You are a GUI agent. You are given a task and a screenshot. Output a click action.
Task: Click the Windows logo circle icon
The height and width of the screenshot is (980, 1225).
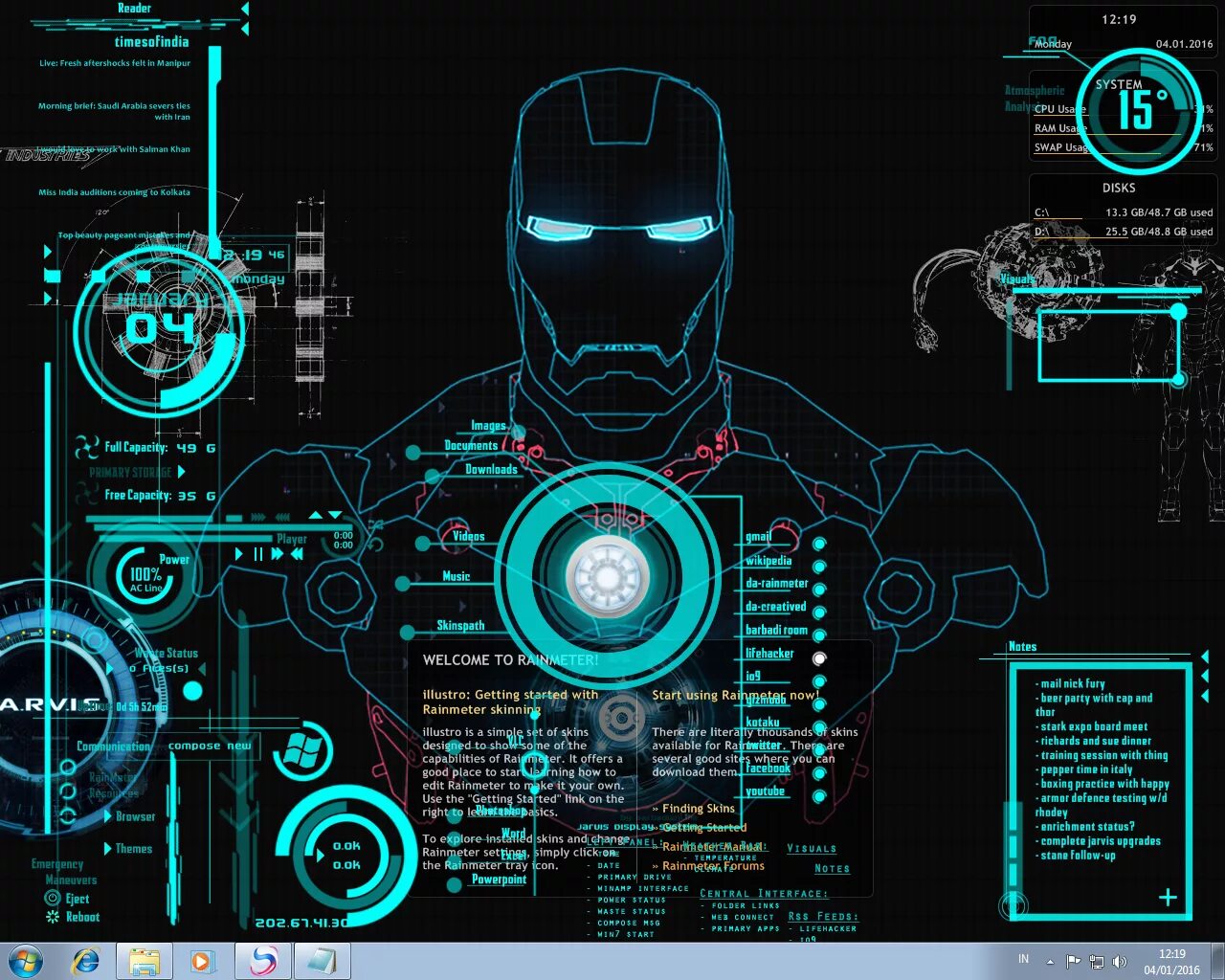pyautogui.click(x=302, y=750)
